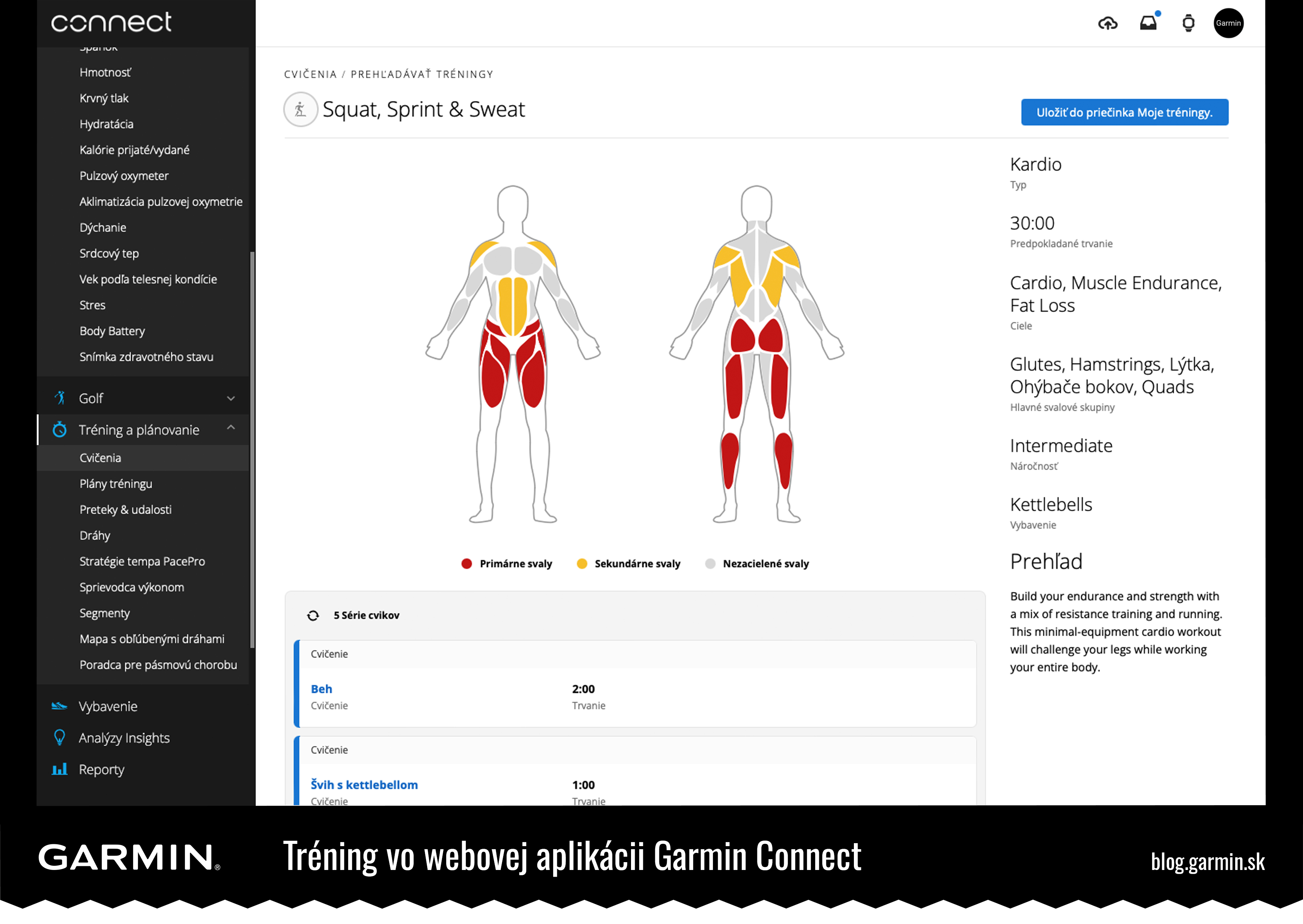Select Cvičenia in the sidebar
This screenshot has width=1303, height=924.
[x=143, y=458]
